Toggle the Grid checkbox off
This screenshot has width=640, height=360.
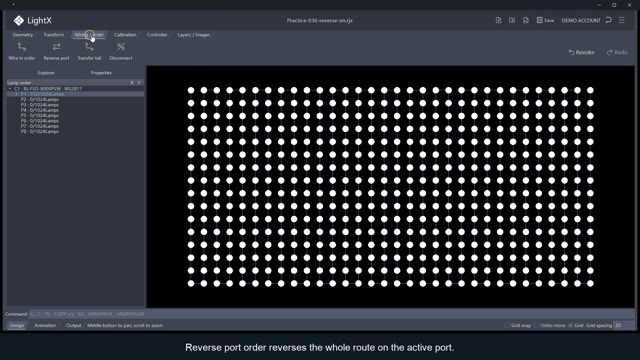click(x=571, y=325)
